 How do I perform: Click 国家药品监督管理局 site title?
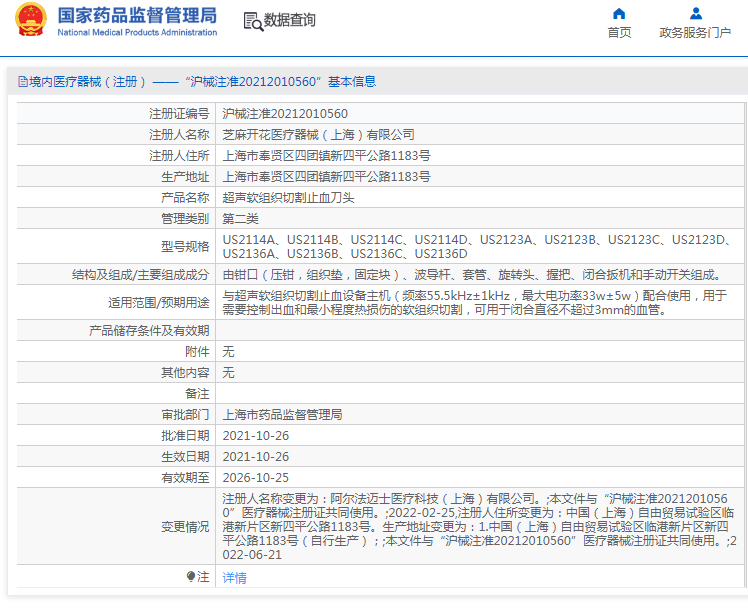click(x=137, y=15)
